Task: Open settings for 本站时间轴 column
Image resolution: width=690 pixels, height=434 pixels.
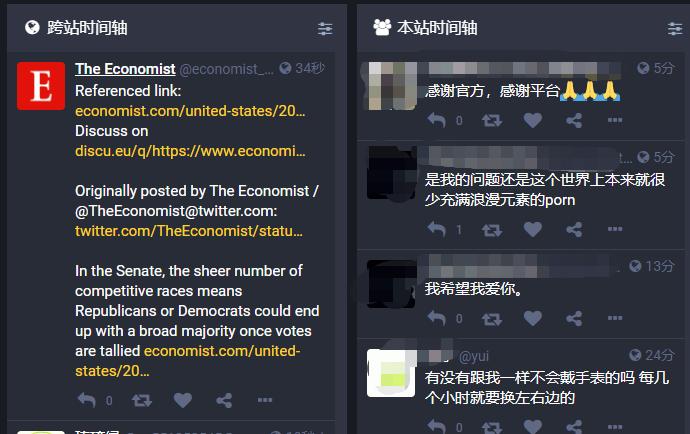Action: pyautogui.click(x=675, y=28)
